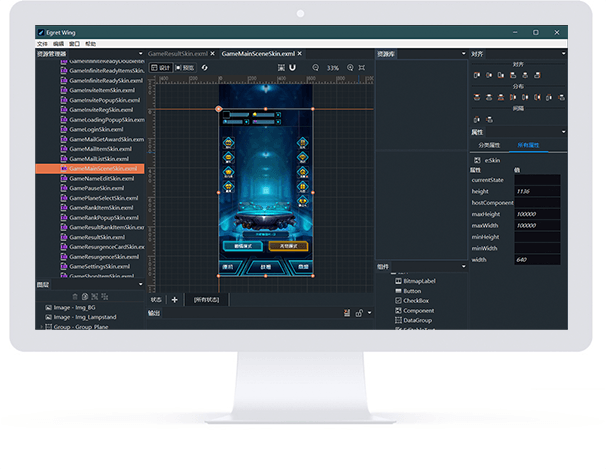This screenshot has height=469, width=606.
Task: Expand the Group - Group_Plane layer node
Action: pos(40,326)
